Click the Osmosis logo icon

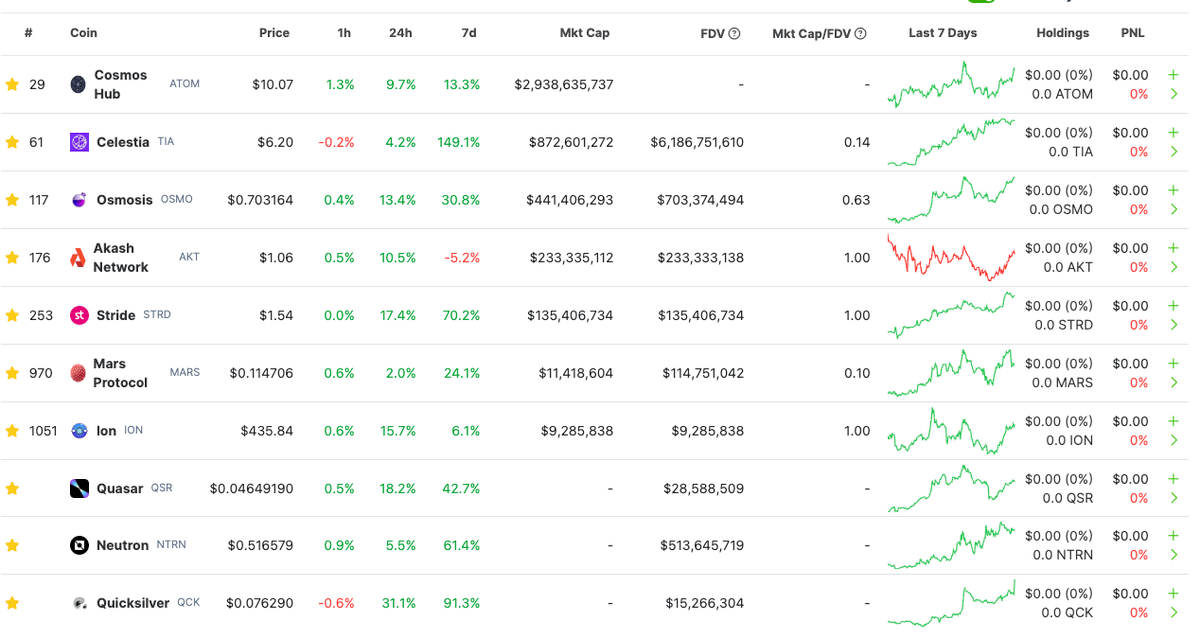click(x=79, y=200)
